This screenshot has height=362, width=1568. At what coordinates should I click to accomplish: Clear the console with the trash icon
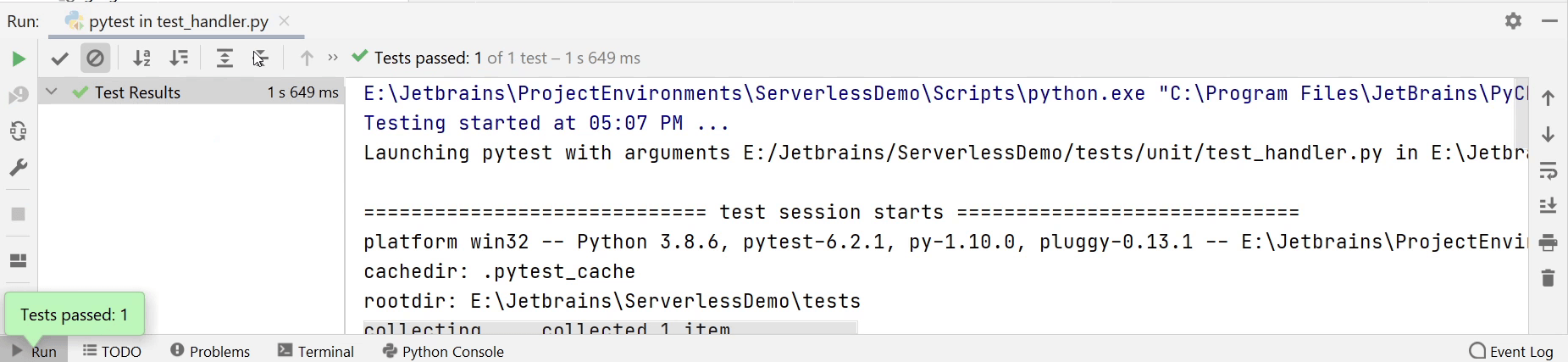pos(1548,278)
